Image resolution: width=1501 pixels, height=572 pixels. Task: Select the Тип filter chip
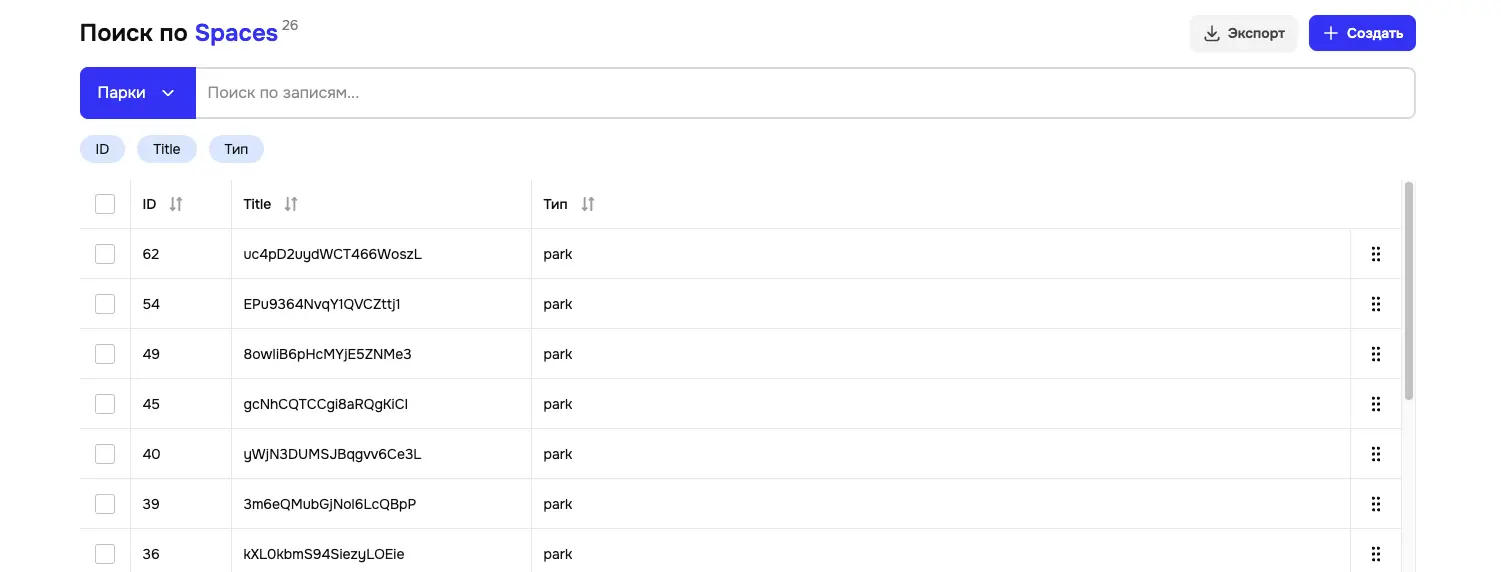point(236,149)
